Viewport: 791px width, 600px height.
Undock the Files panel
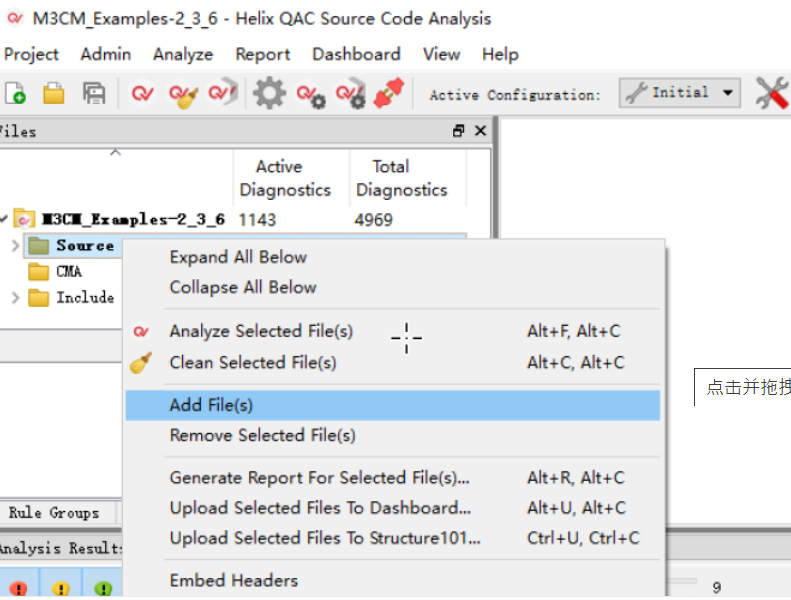[459, 131]
